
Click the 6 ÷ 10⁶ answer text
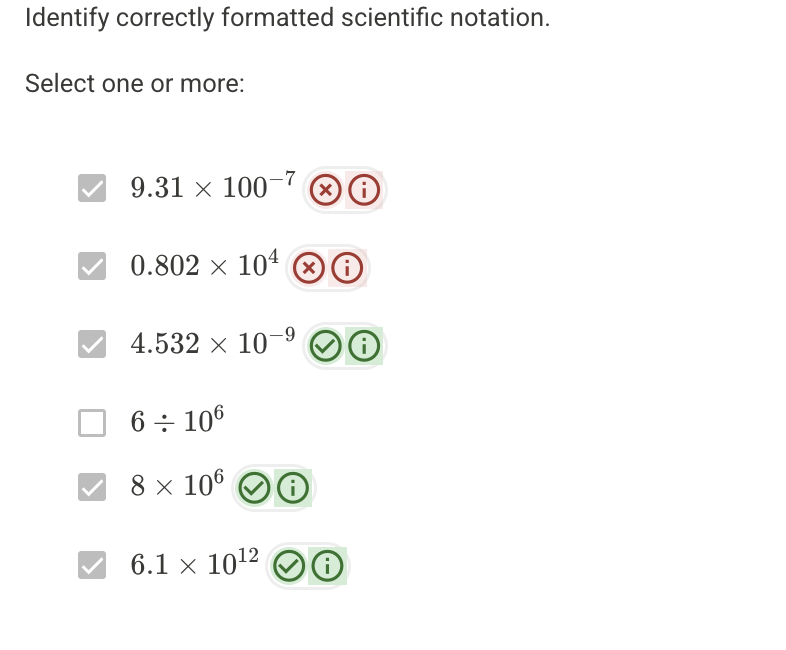tap(177, 422)
